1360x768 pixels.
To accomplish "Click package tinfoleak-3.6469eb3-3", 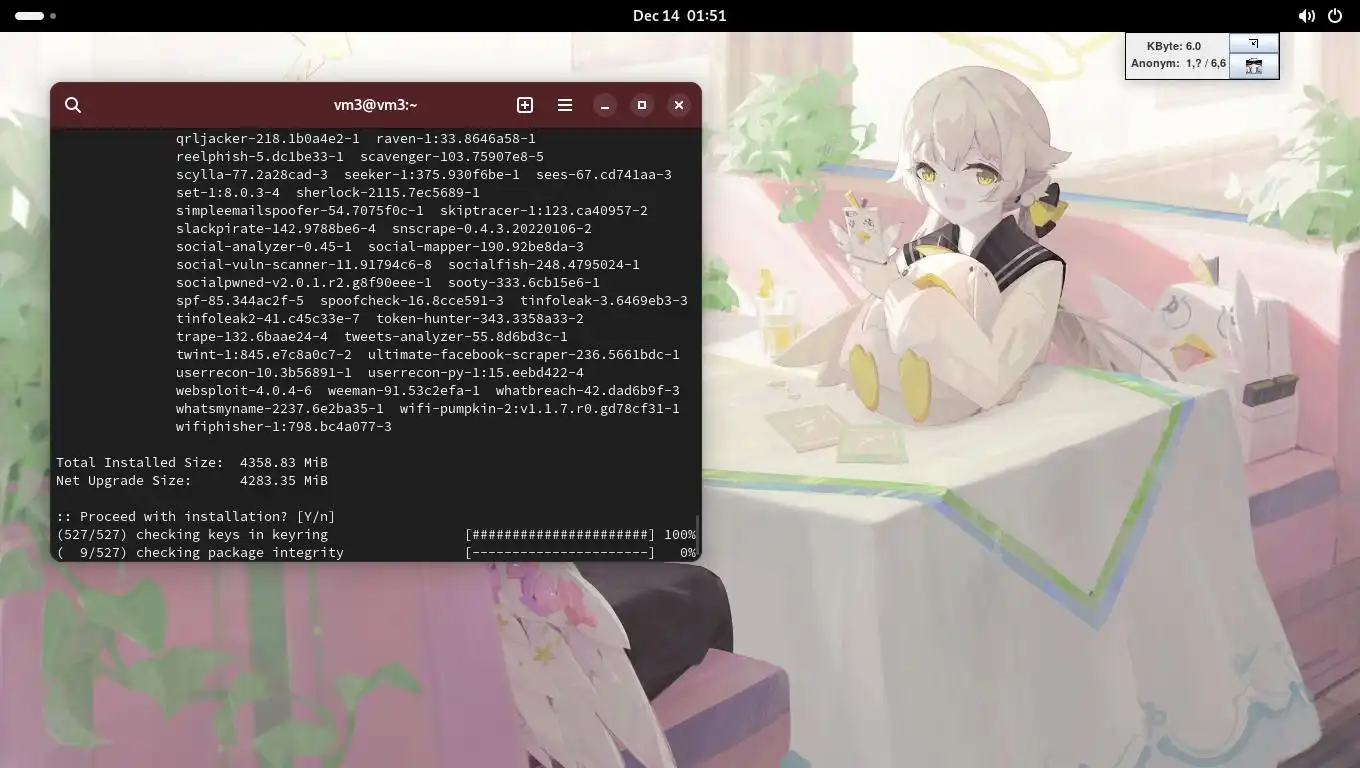I will [x=604, y=301].
